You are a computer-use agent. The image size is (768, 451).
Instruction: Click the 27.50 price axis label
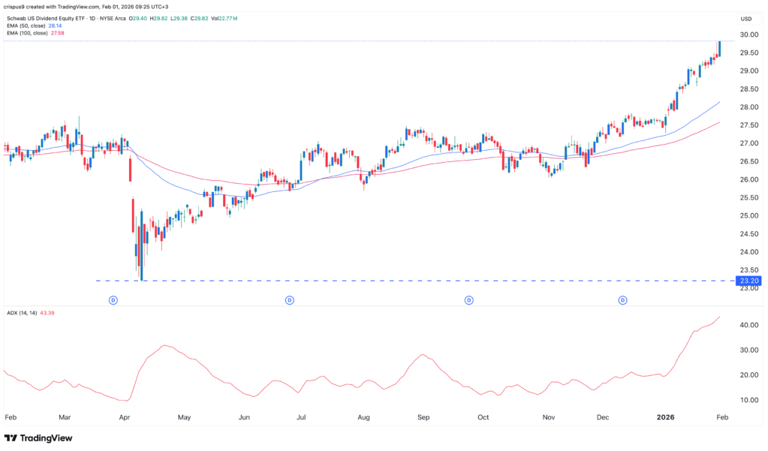click(749, 125)
